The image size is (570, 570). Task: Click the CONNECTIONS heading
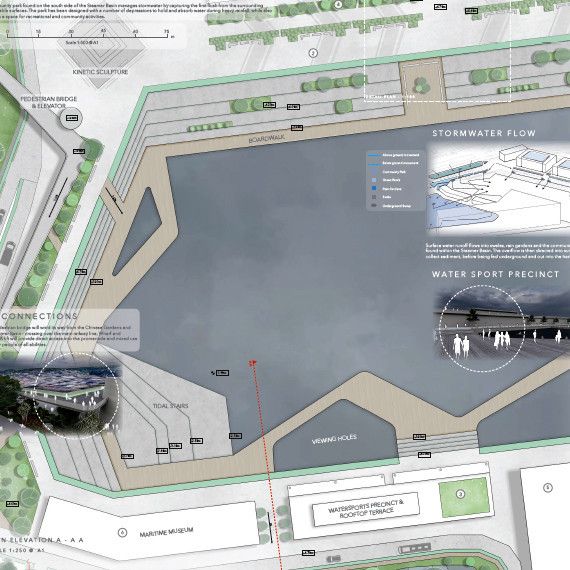[39, 316]
